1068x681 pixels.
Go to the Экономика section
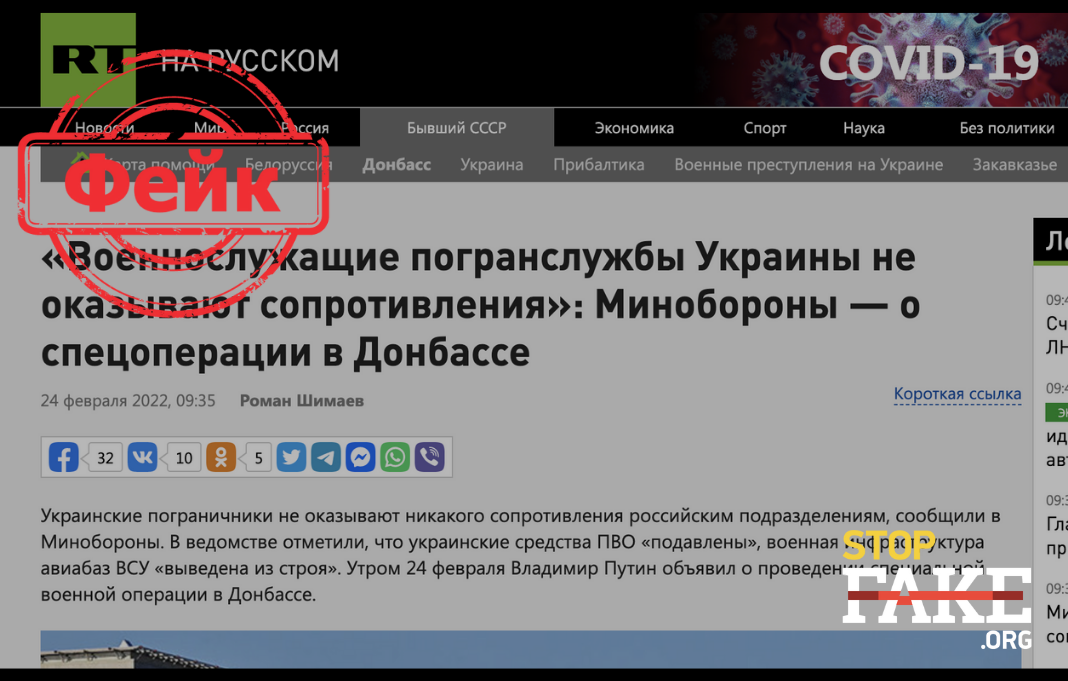(x=634, y=128)
